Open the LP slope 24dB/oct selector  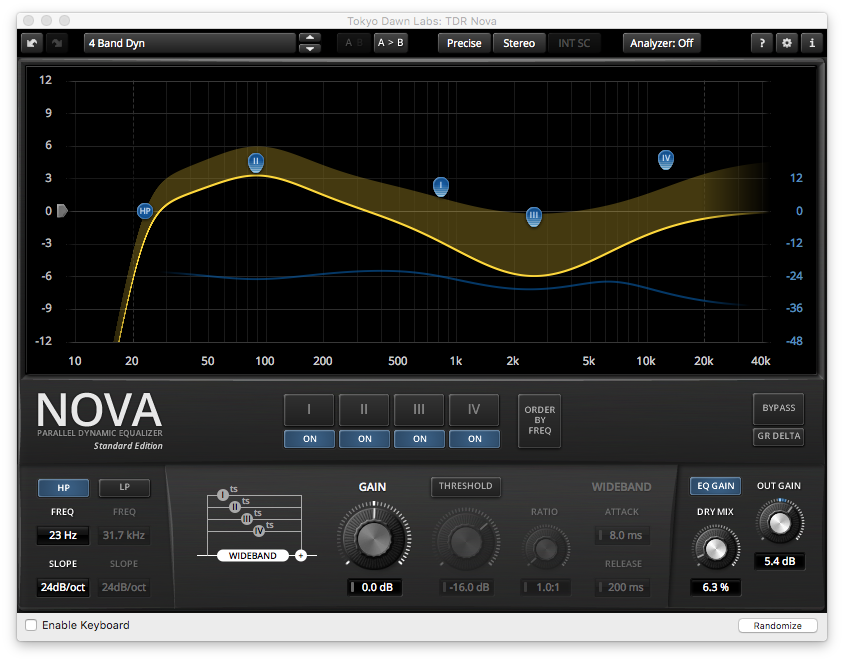(124, 587)
